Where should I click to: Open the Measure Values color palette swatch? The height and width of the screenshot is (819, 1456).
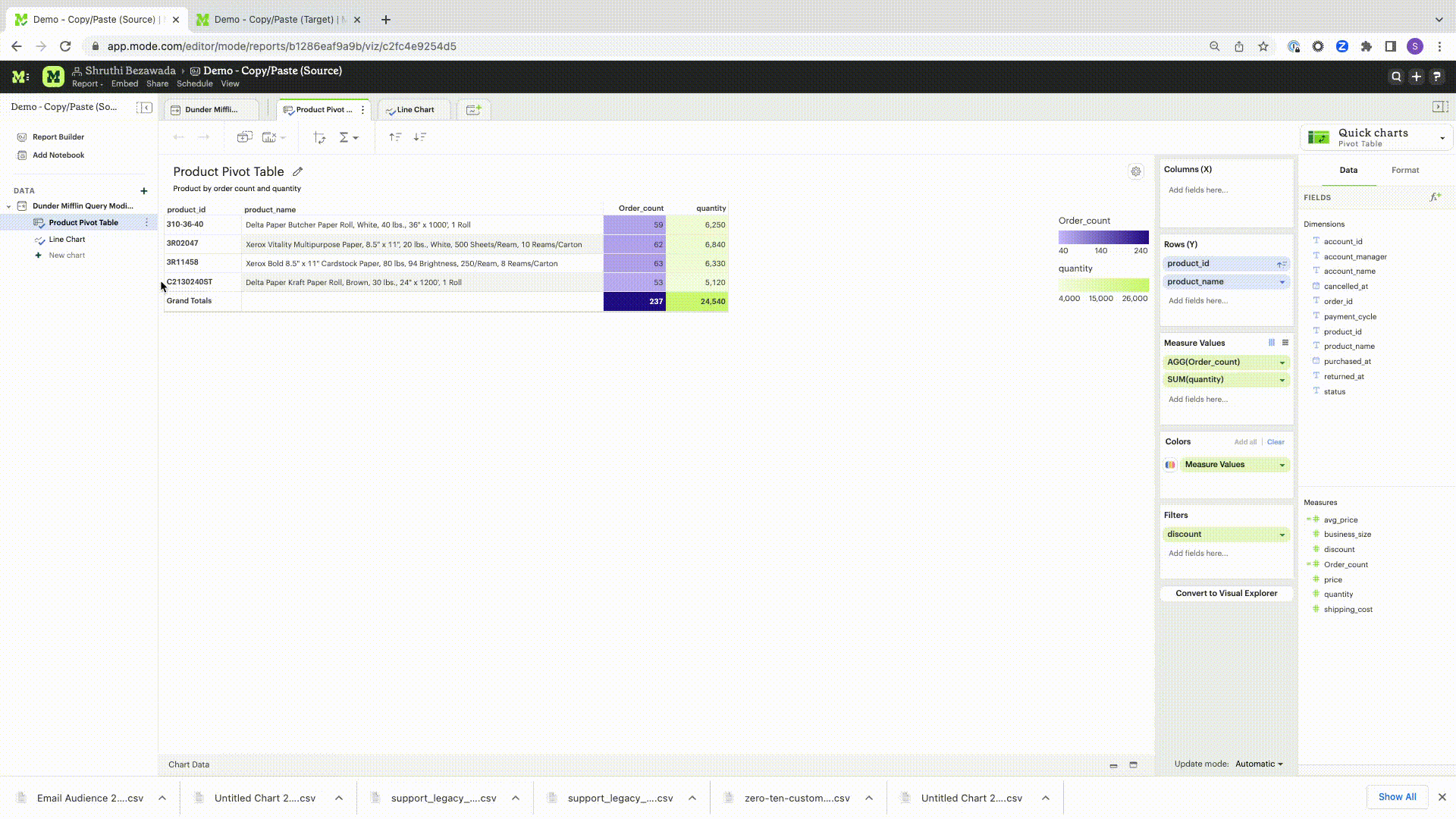coord(1170,465)
